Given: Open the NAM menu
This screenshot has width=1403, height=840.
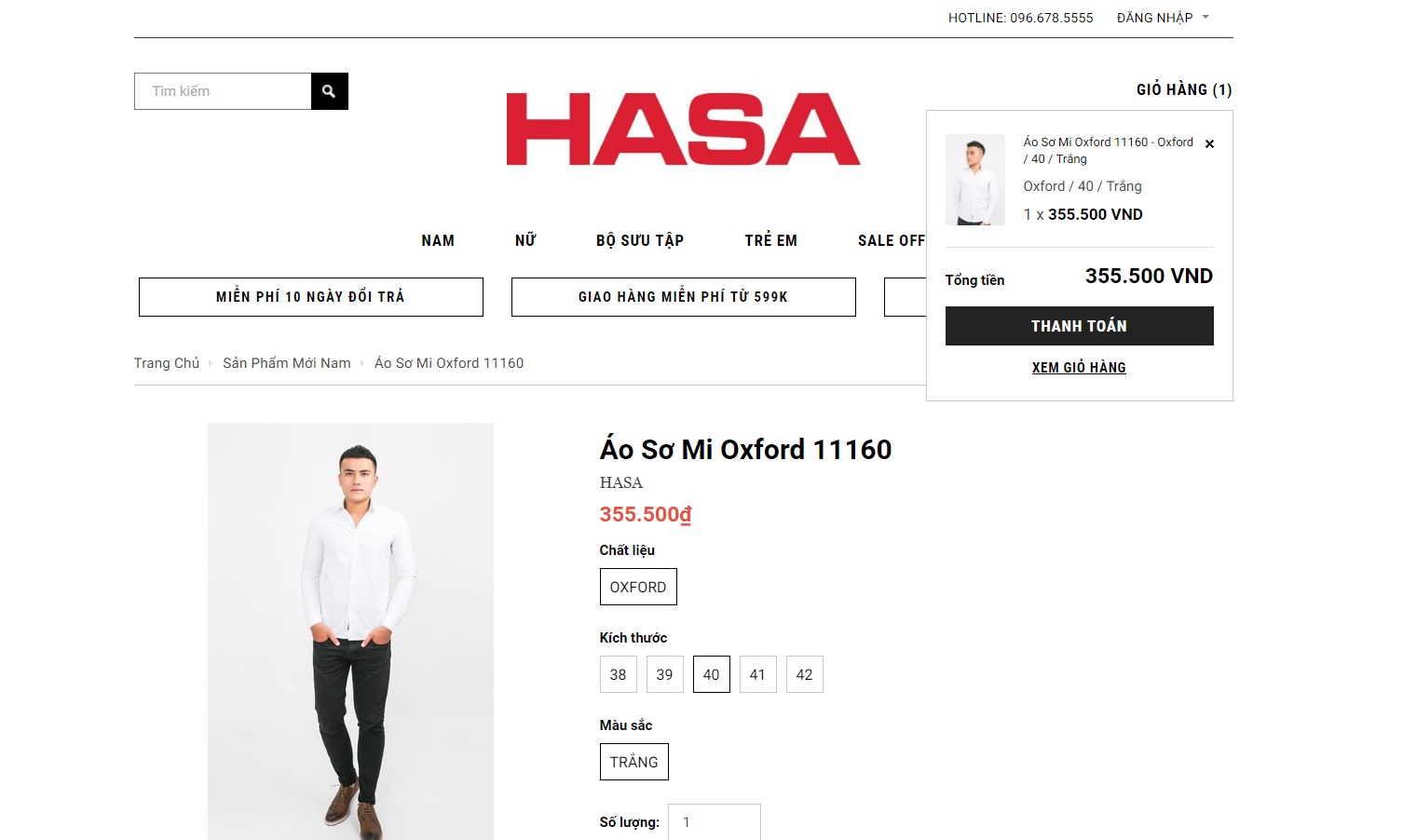Looking at the screenshot, I should tap(438, 240).
